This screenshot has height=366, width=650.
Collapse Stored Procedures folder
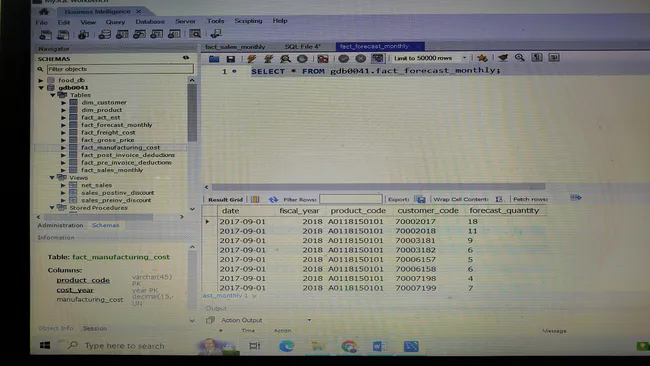point(52,208)
